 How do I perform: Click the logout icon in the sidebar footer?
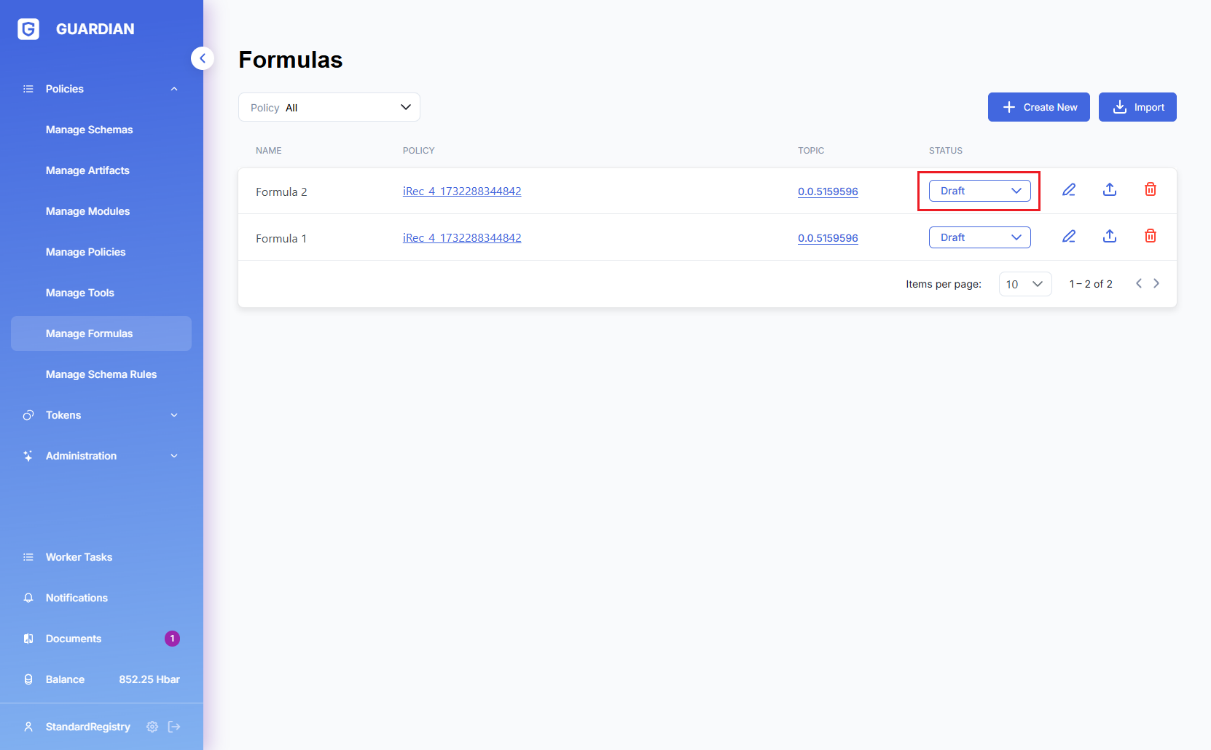(174, 727)
